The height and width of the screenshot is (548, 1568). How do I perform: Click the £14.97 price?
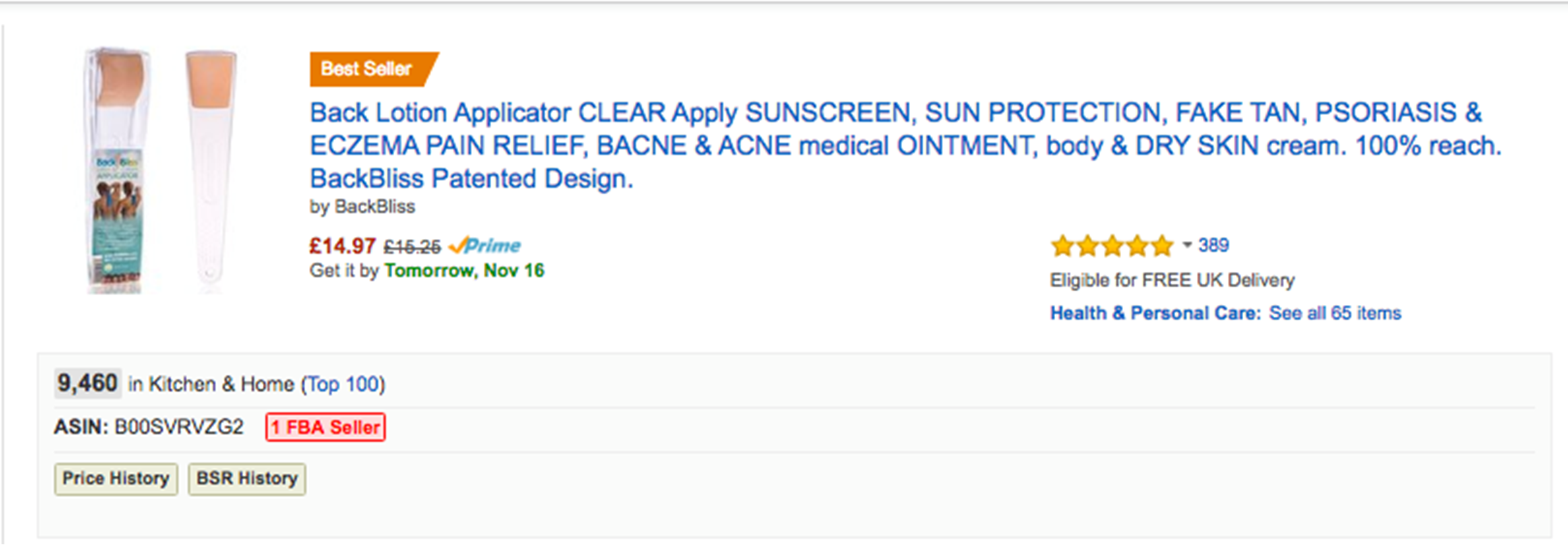(342, 246)
